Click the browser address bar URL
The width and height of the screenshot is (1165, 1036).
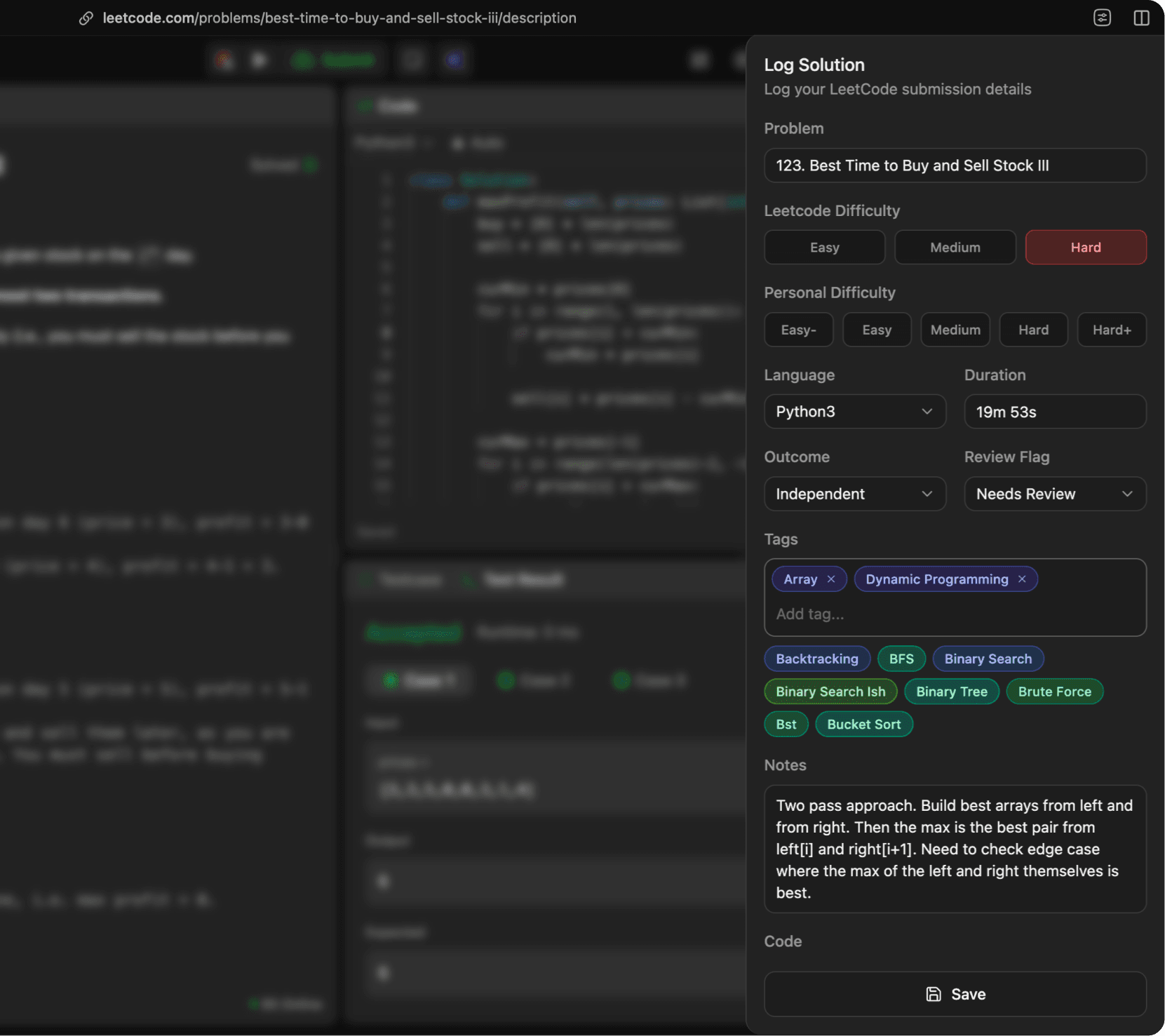point(339,18)
